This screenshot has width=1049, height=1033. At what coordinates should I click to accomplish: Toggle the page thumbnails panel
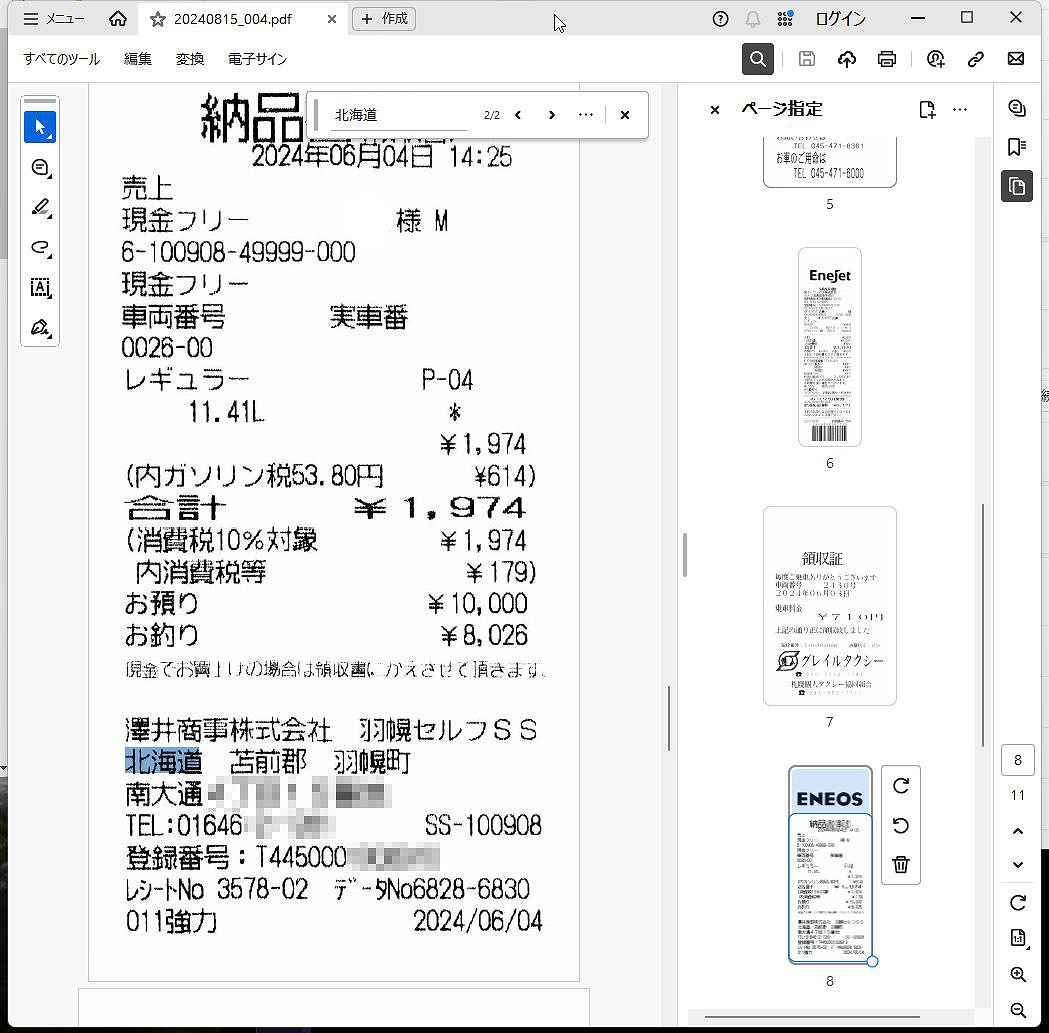point(1017,187)
